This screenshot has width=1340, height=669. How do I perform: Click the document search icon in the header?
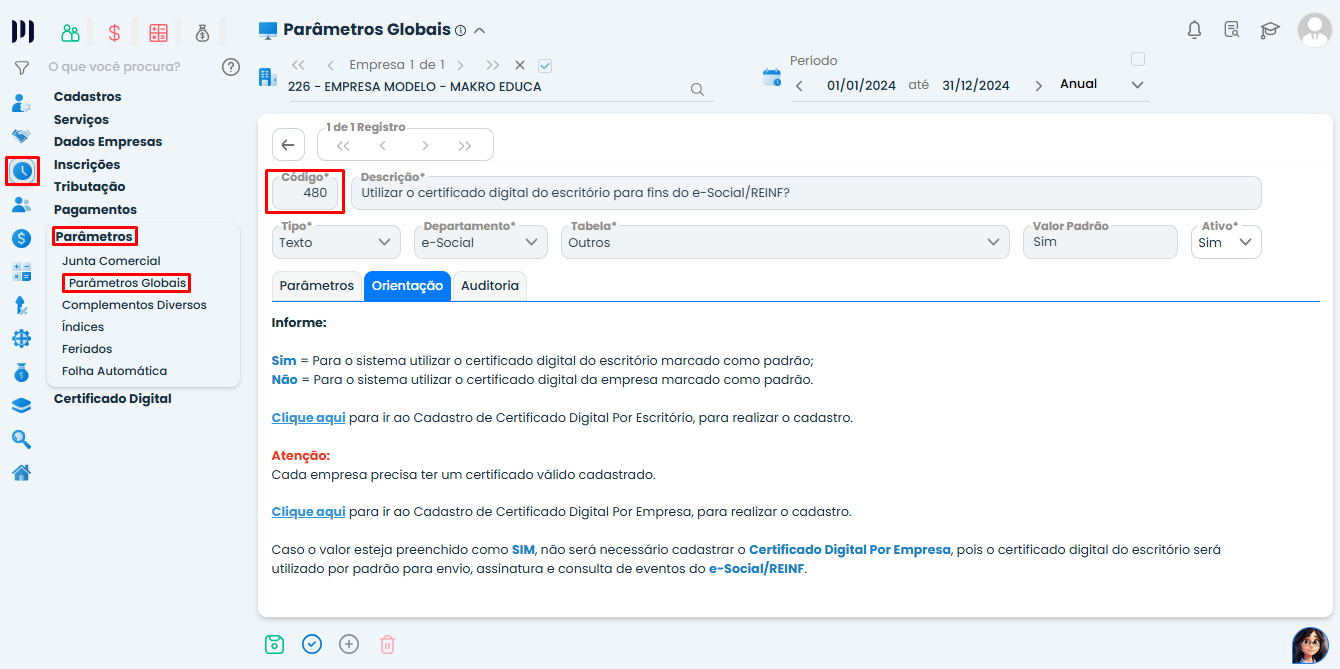(x=1232, y=30)
